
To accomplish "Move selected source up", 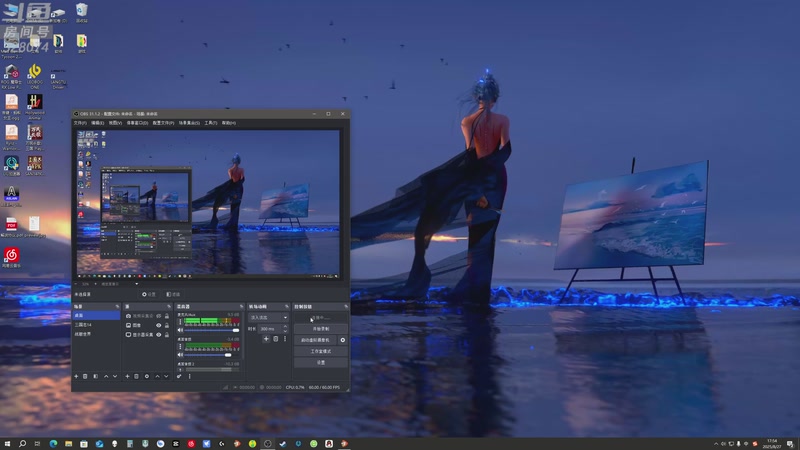I will pos(157,377).
